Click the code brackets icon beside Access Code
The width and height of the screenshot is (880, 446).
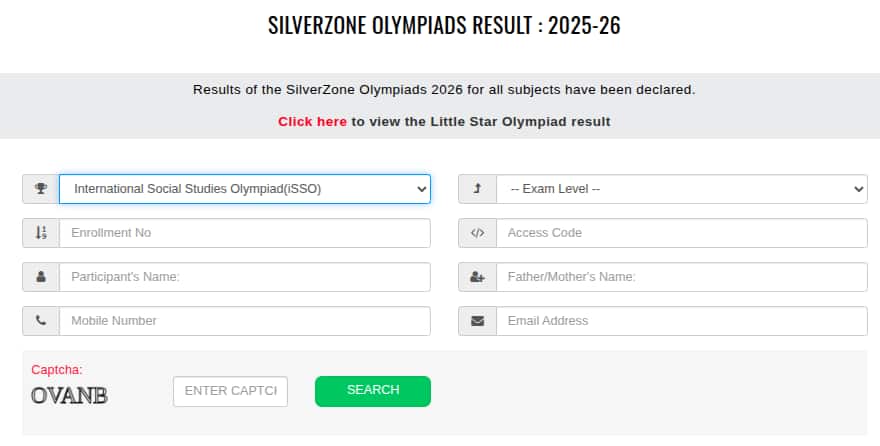477,233
